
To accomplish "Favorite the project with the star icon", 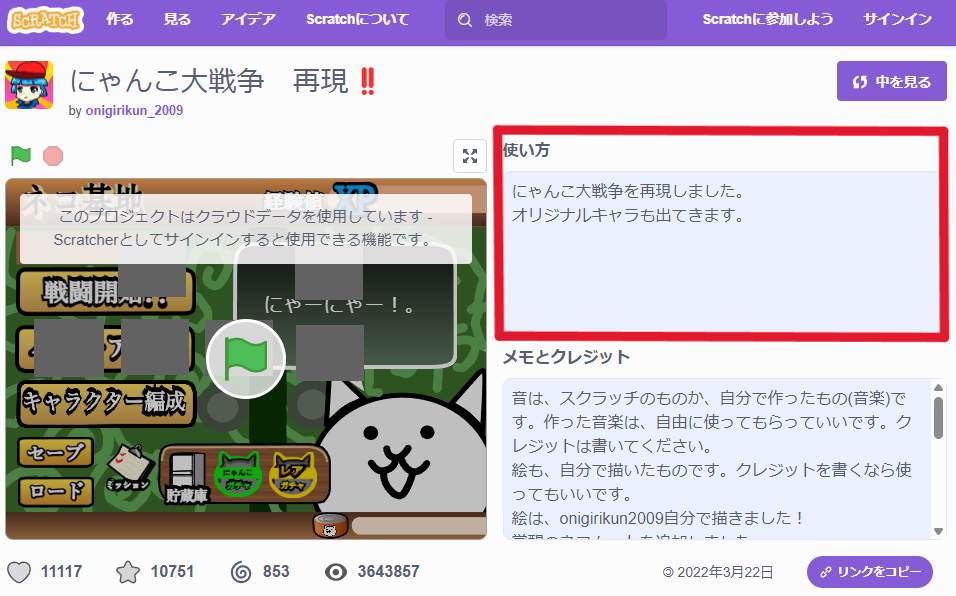I will 128,572.
